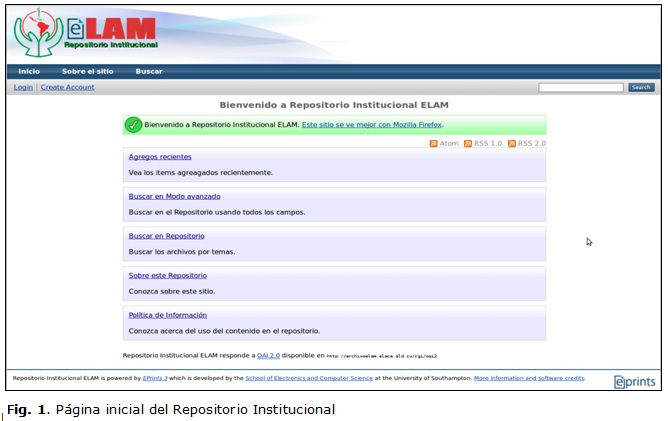The width and height of the screenshot is (668, 421).
Task: Open Buscar en Repositorio link
Action: 166,236
